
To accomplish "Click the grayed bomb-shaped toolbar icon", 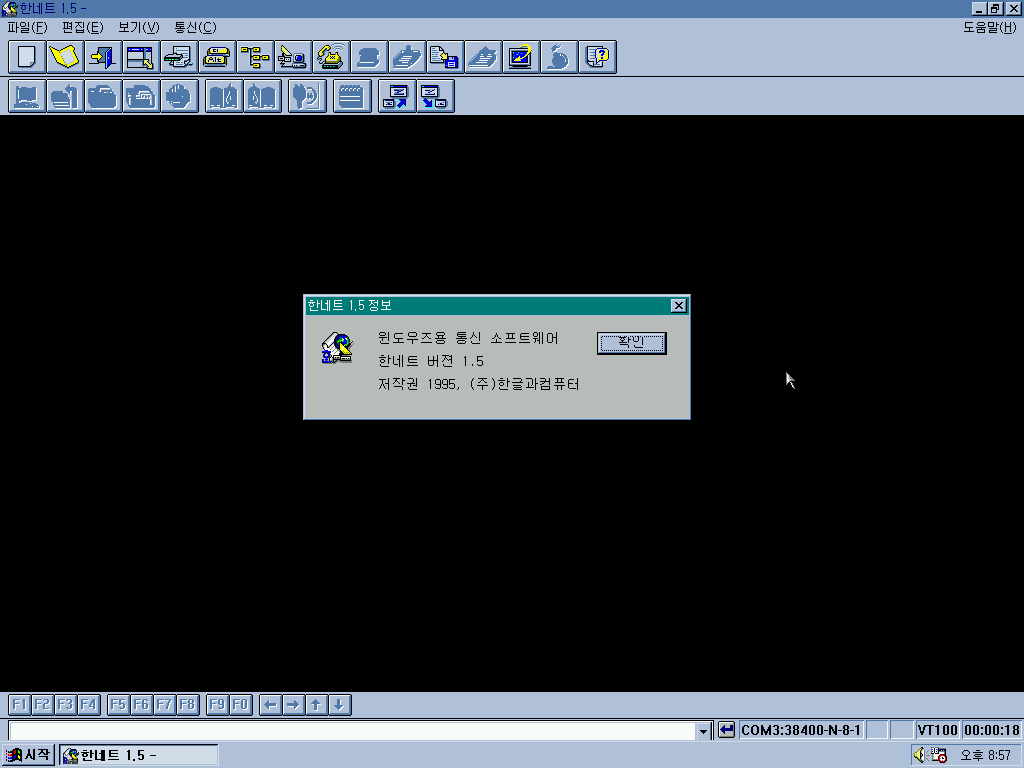I will (x=559, y=57).
